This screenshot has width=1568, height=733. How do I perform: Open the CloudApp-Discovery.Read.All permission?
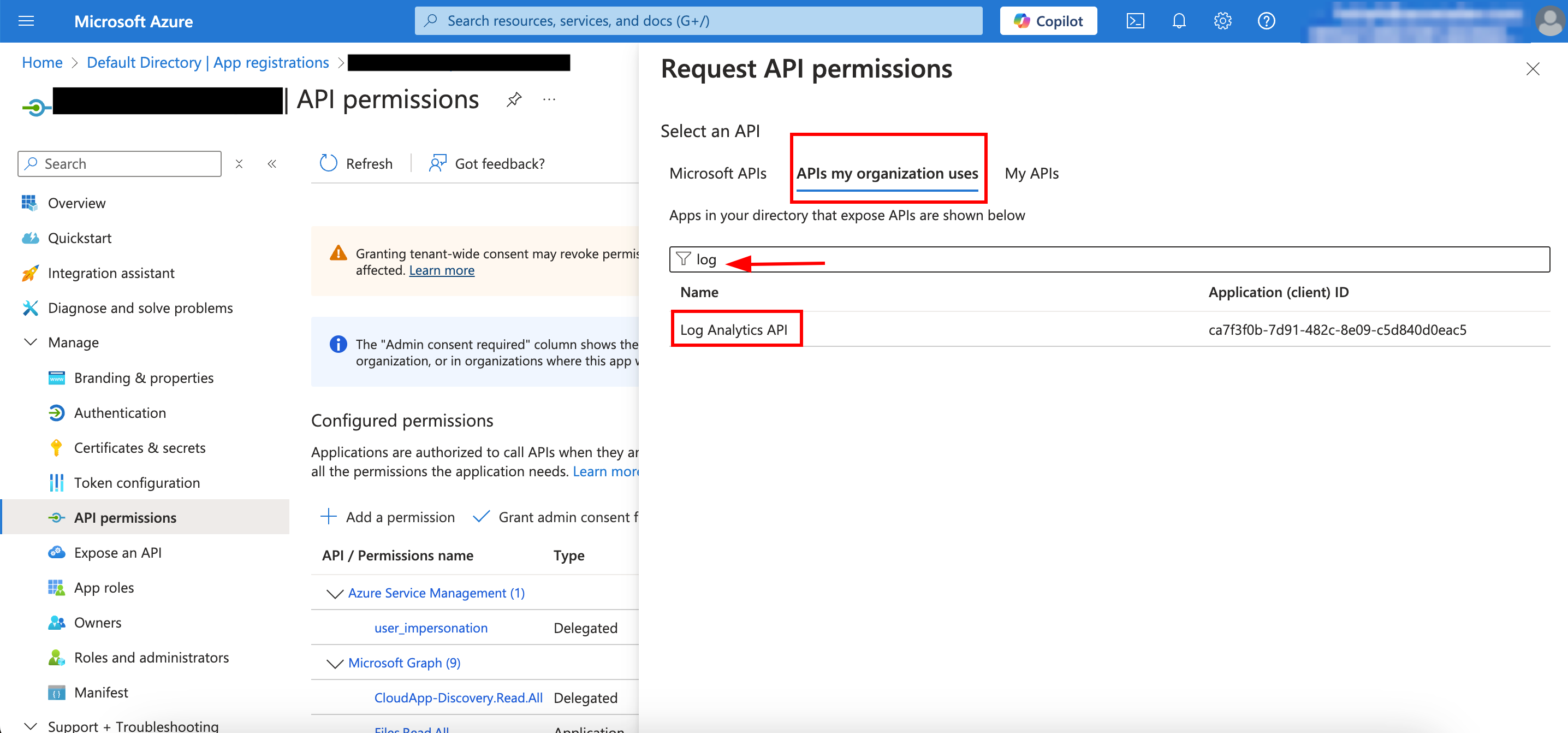459,698
